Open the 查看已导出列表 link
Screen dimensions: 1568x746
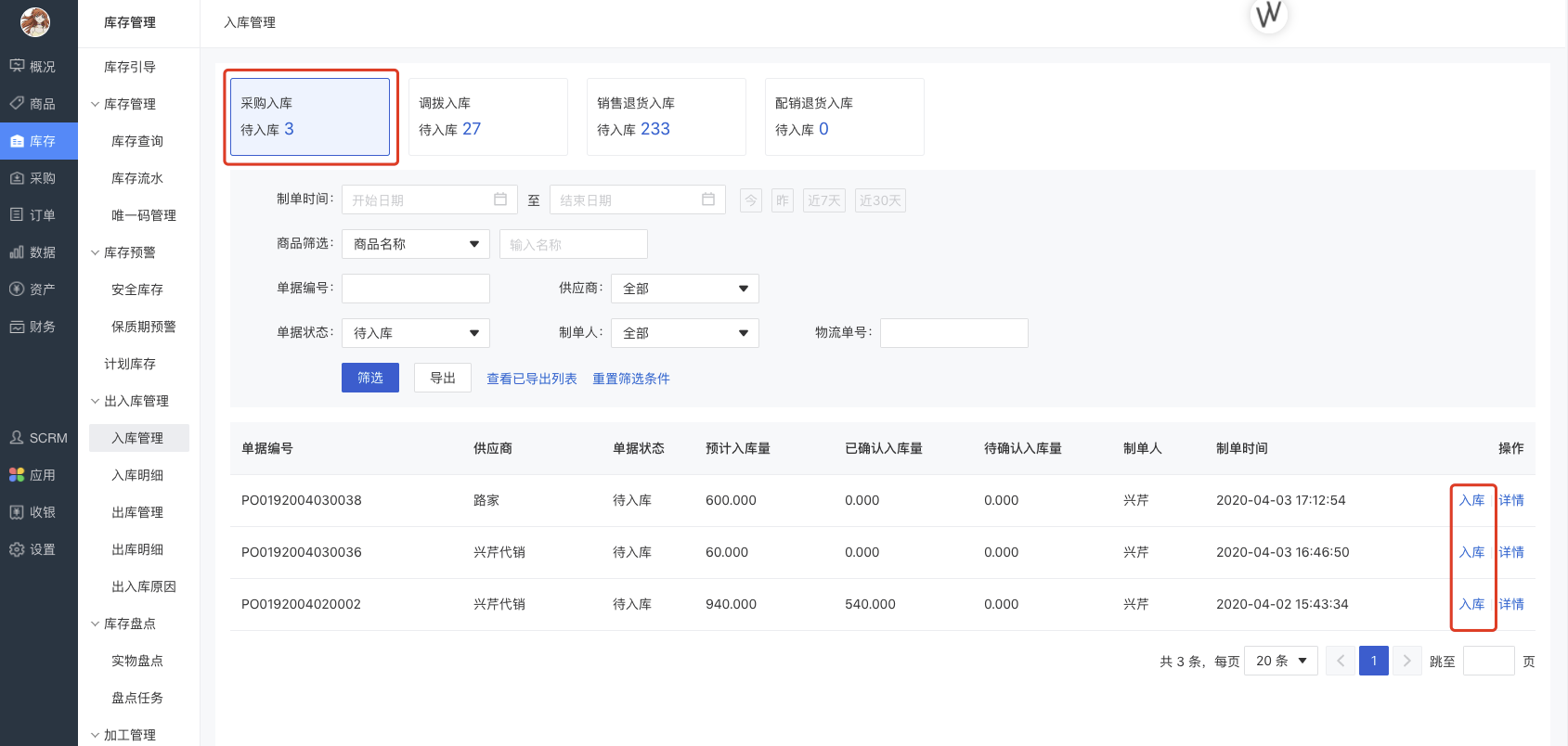coord(532,379)
